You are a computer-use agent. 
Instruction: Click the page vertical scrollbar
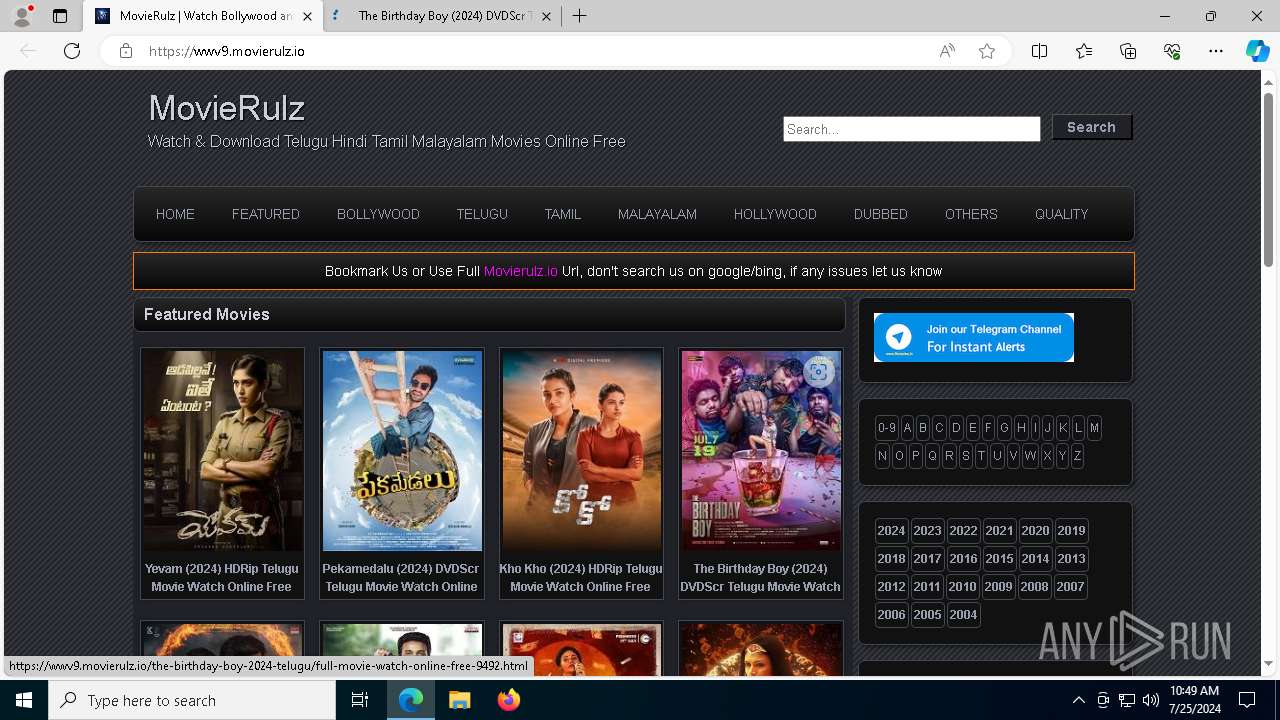point(1269,180)
